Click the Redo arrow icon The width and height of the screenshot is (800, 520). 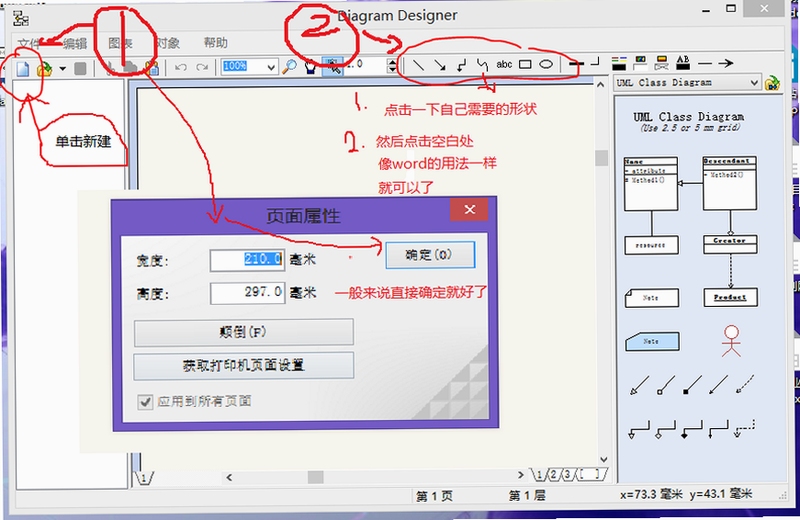(203, 67)
